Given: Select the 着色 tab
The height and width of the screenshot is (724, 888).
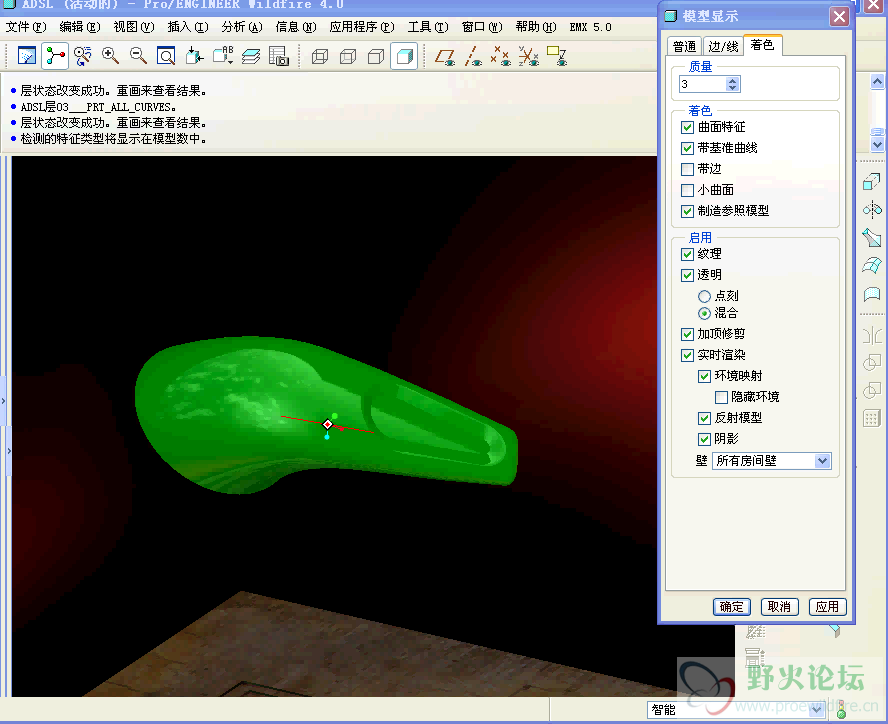Looking at the screenshot, I should [762, 45].
